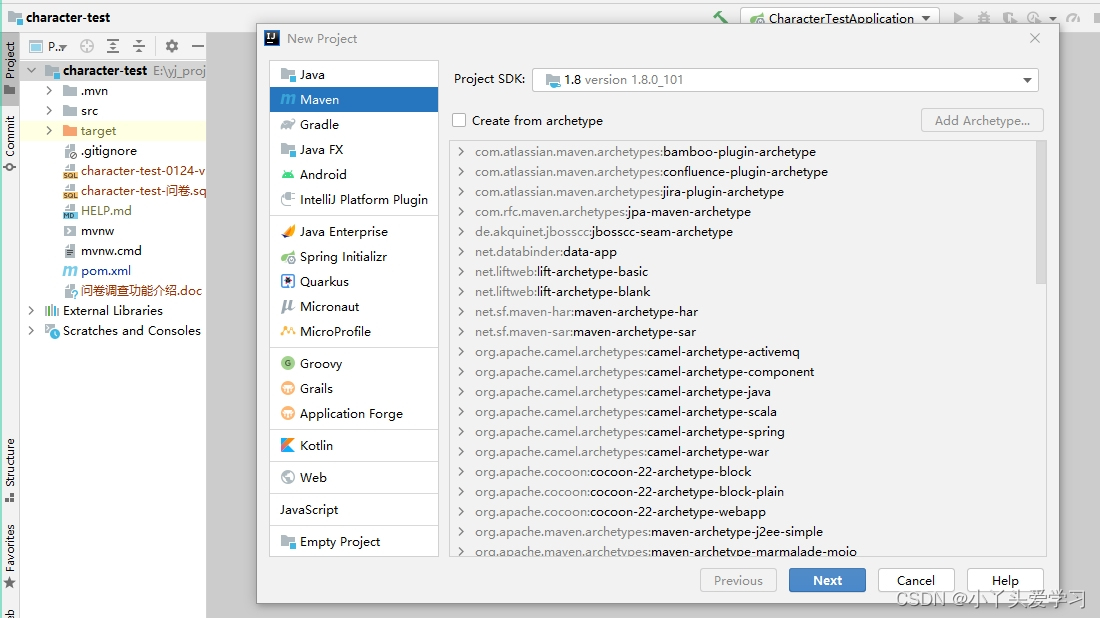The width and height of the screenshot is (1100, 618).
Task: Select Java project type in New Project list
Action: (x=354, y=74)
